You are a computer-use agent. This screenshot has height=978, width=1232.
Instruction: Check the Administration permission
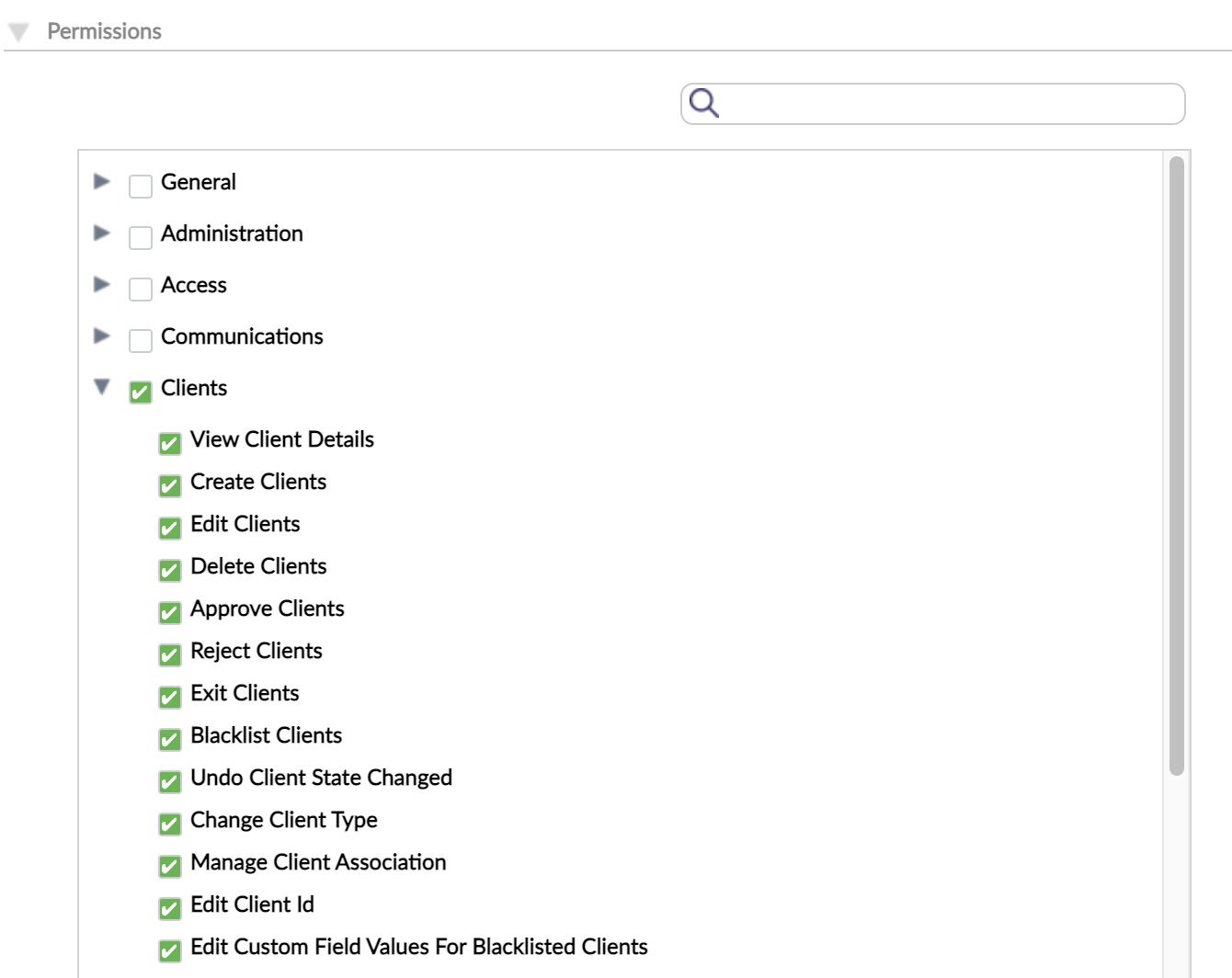click(141, 237)
